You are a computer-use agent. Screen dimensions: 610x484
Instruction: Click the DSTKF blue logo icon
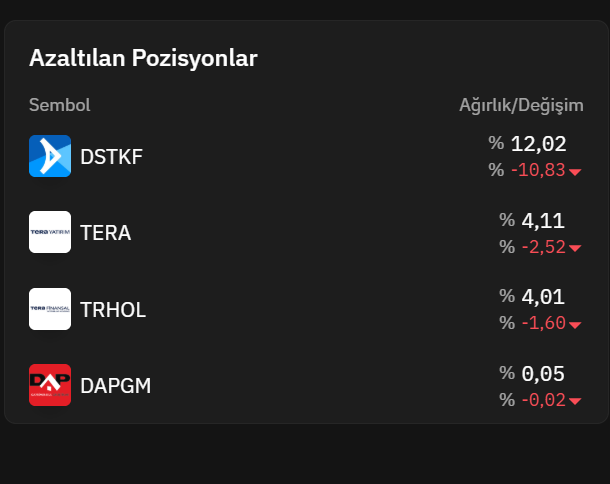click(x=50, y=156)
